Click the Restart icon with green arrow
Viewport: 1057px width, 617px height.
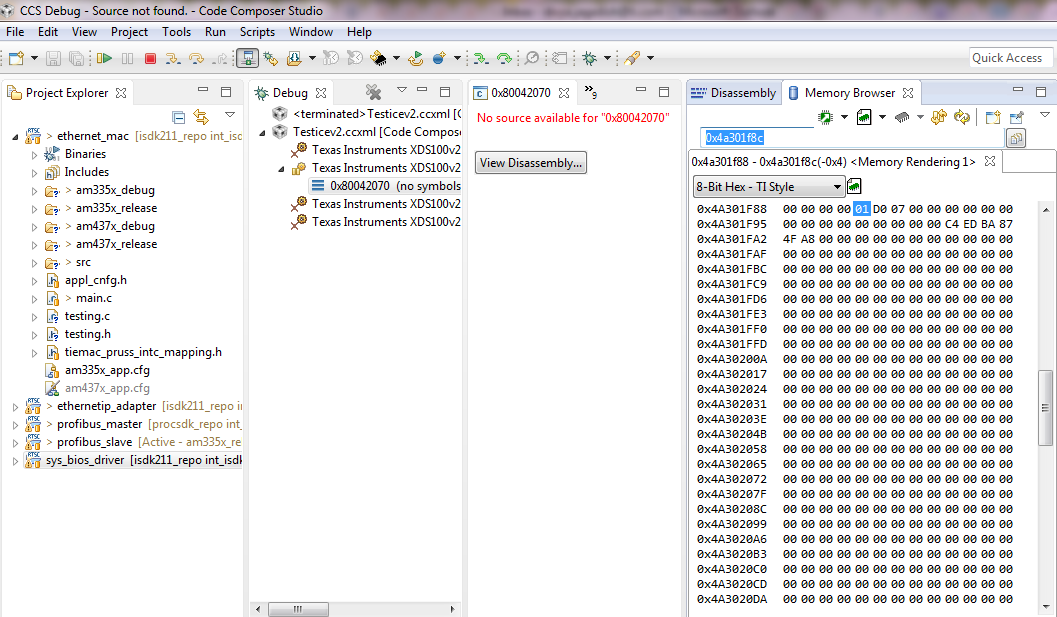416,59
